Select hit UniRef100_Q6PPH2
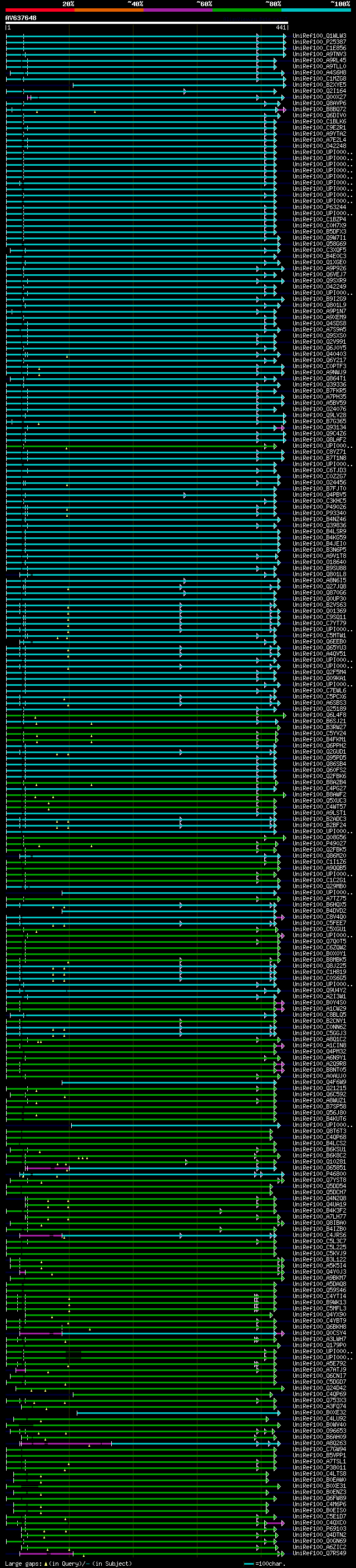 319,746
